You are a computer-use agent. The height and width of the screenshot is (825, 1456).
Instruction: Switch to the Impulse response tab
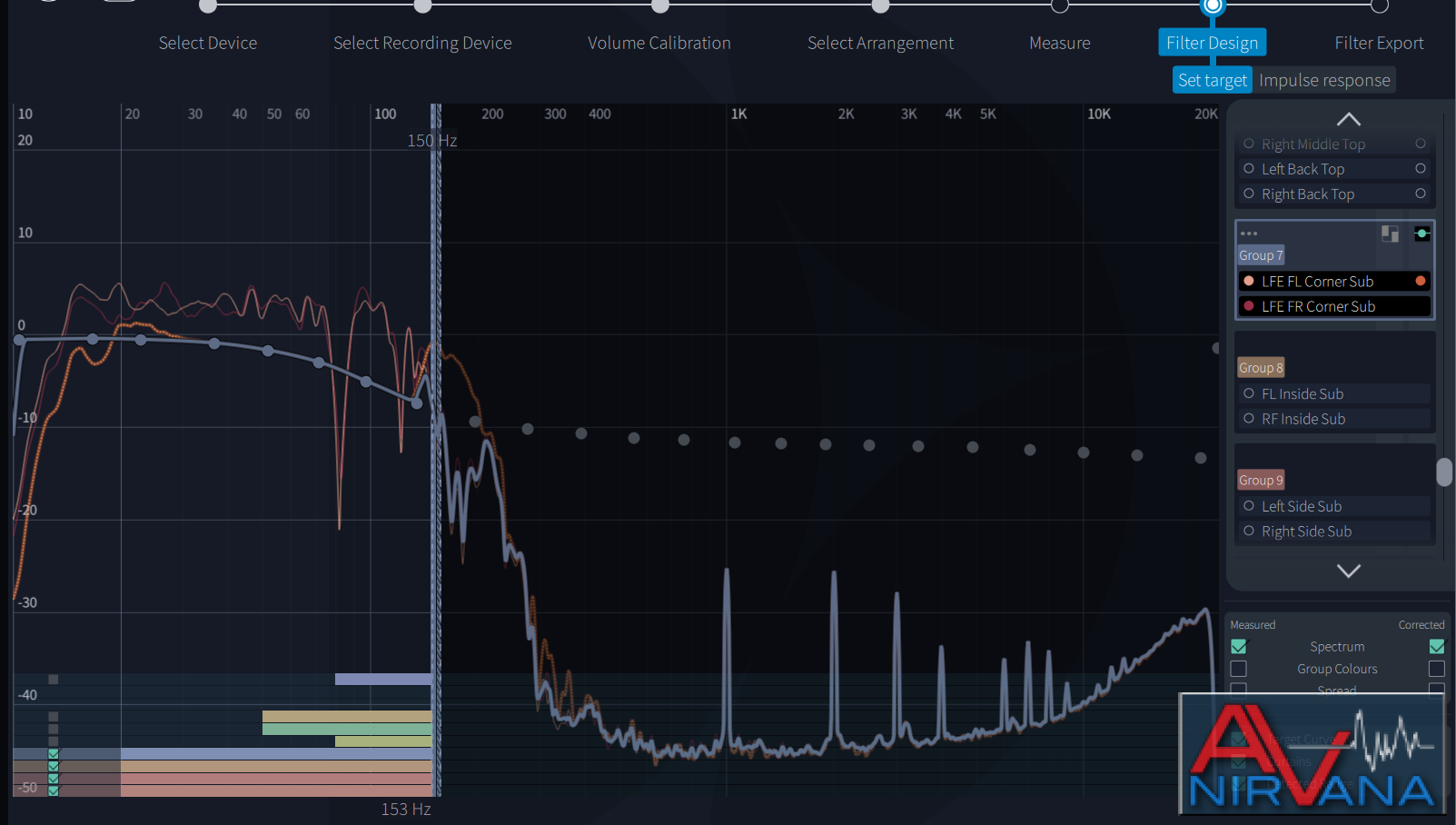[x=1324, y=80]
